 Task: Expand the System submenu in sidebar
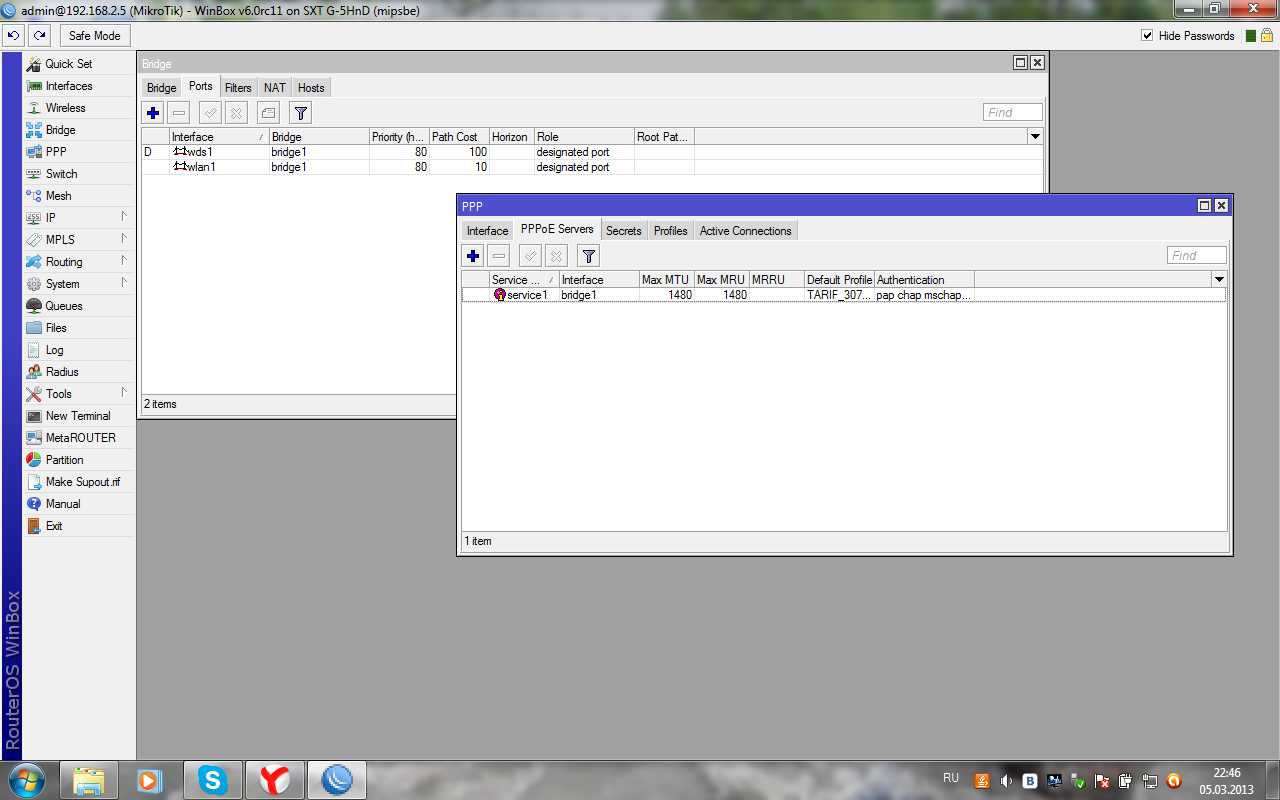point(78,284)
